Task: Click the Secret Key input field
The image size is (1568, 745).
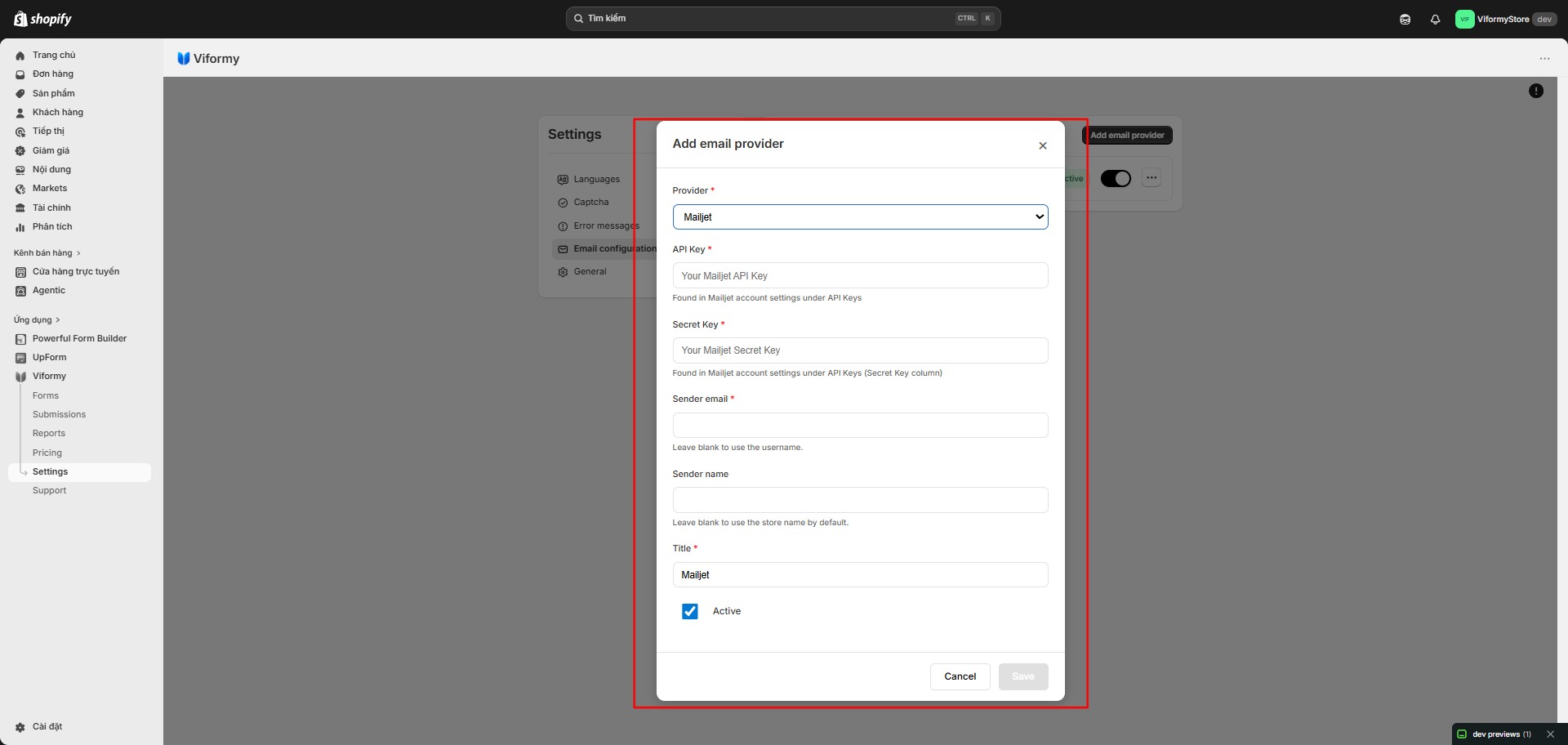Action: coord(860,350)
